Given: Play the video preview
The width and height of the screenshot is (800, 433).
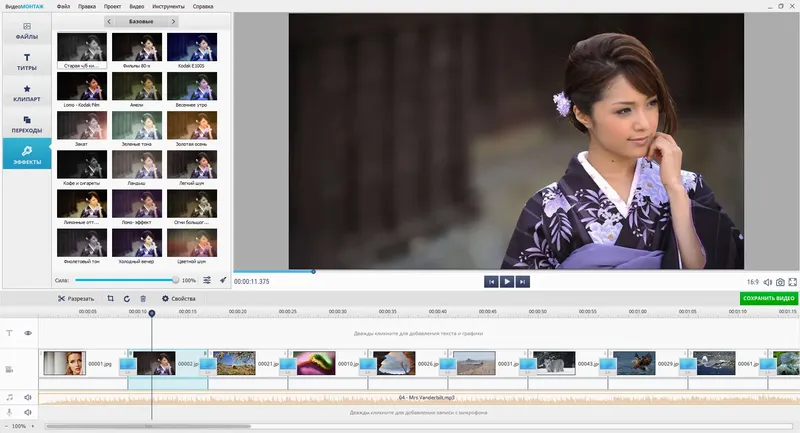Looking at the screenshot, I should [x=507, y=282].
